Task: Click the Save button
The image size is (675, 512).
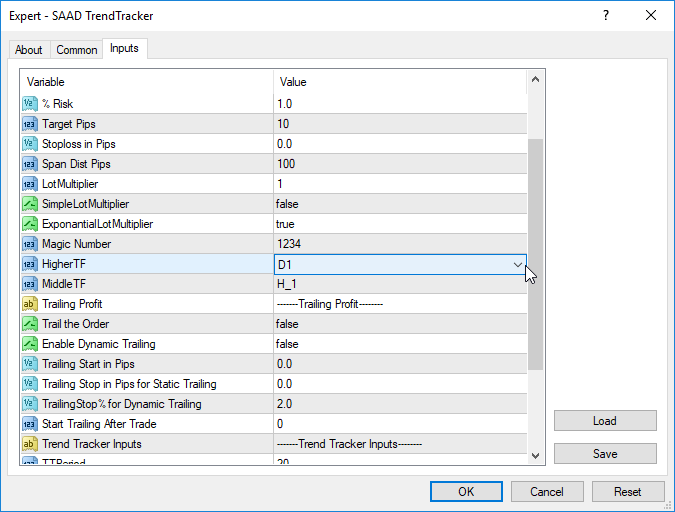Action: click(605, 454)
